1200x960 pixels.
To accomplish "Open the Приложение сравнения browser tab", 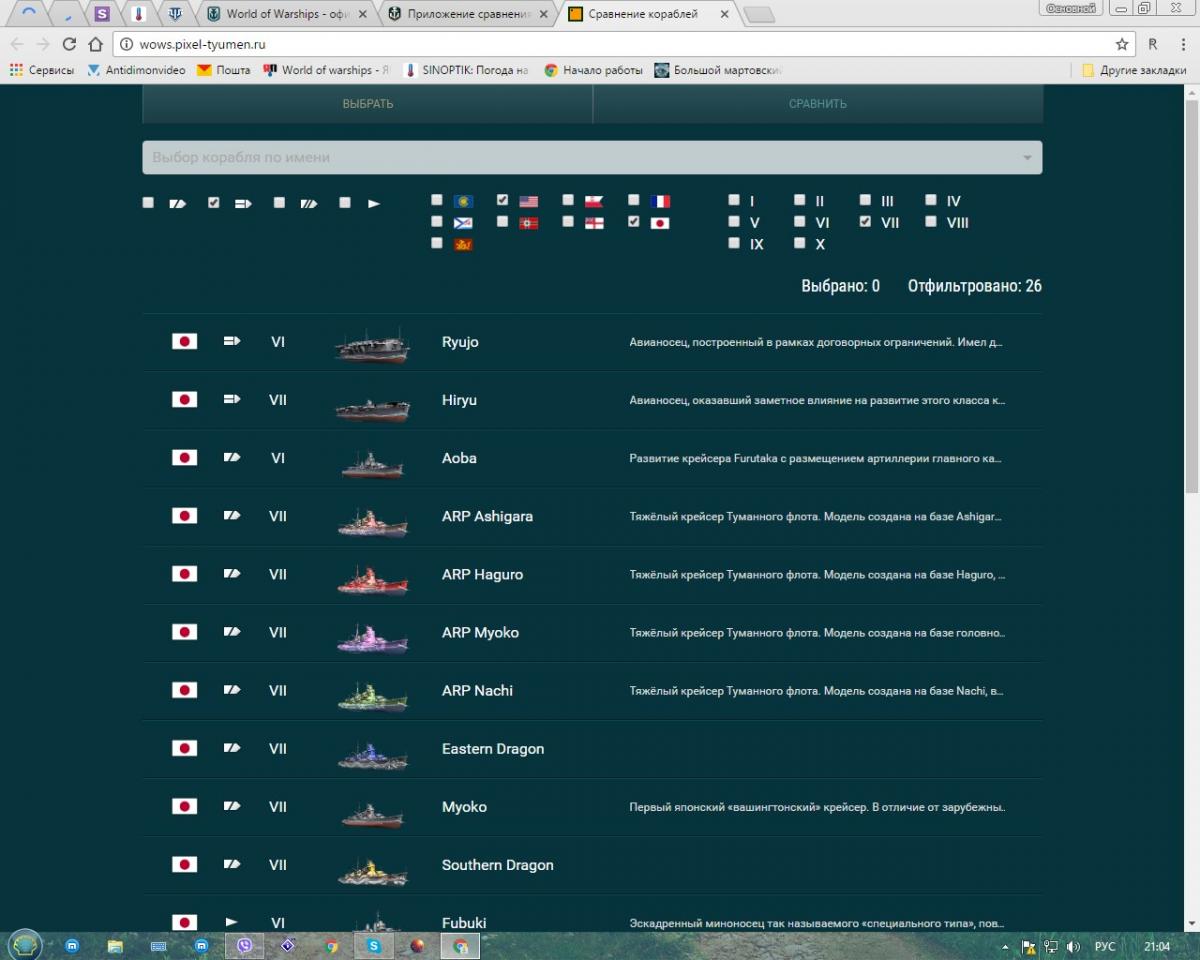I will [x=467, y=14].
